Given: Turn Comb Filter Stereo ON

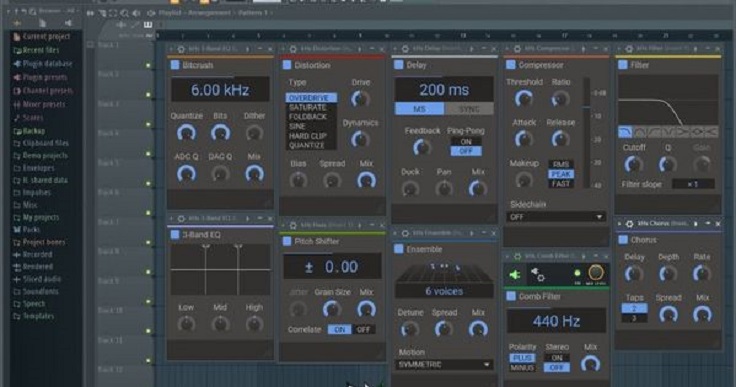Looking at the screenshot, I should tap(557, 357).
